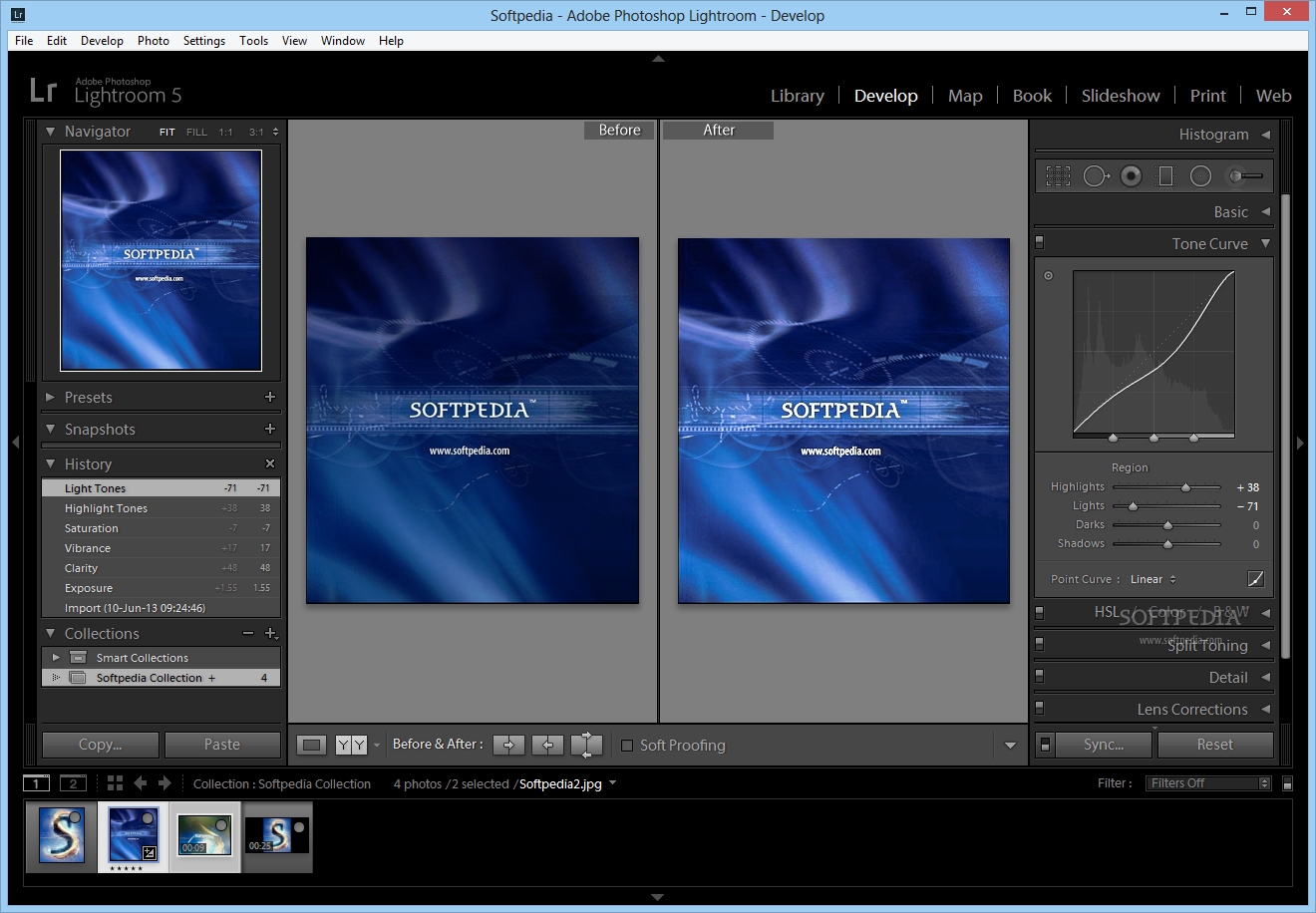Open grid view from filmstrip icon
The width and height of the screenshot is (1316, 913).
[115, 783]
